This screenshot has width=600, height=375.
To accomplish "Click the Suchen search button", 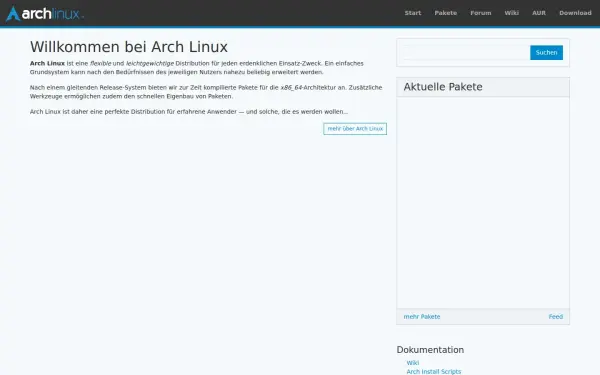I will pyautogui.click(x=546, y=52).
